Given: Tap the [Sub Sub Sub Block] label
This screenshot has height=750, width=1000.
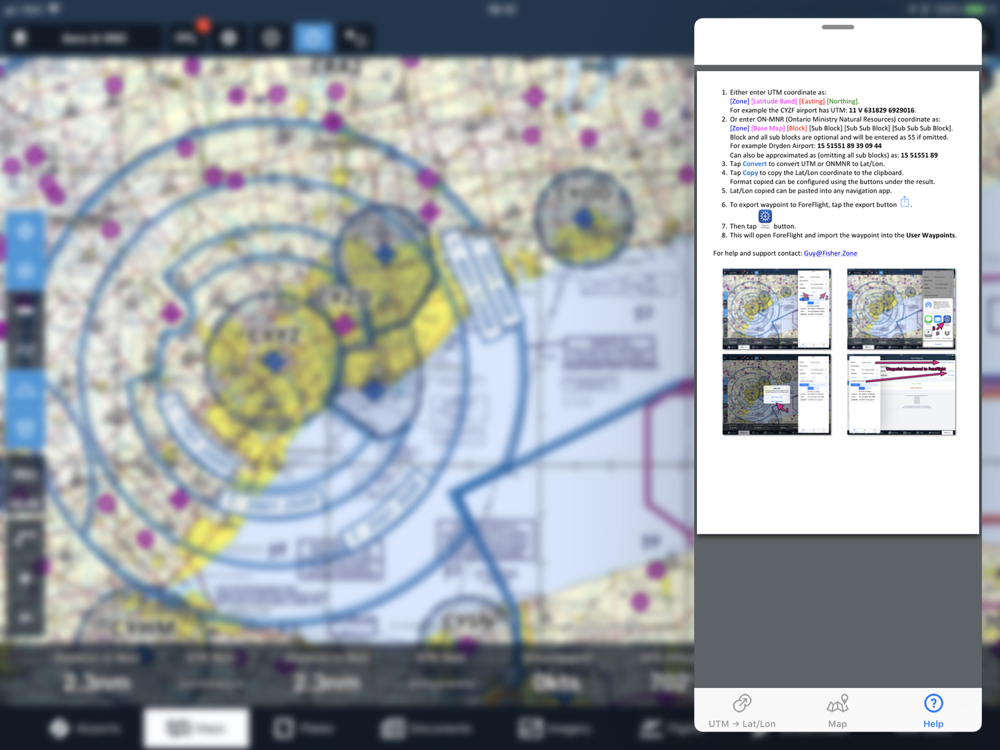Looking at the screenshot, I should (x=922, y=128).
